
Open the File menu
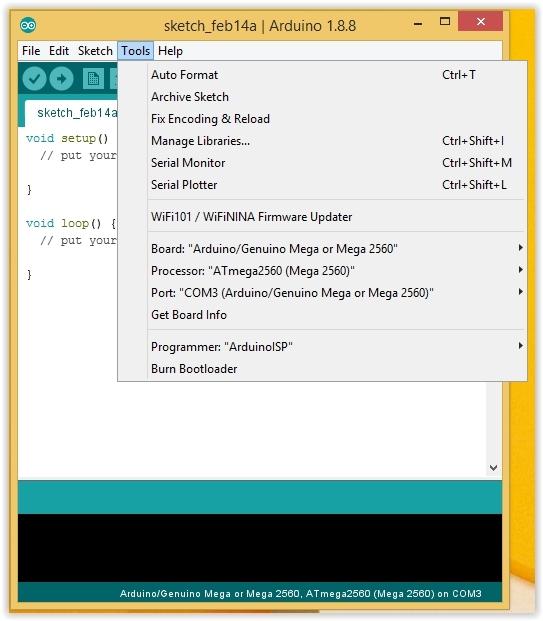pyautogui.click(x=31, y=51)
